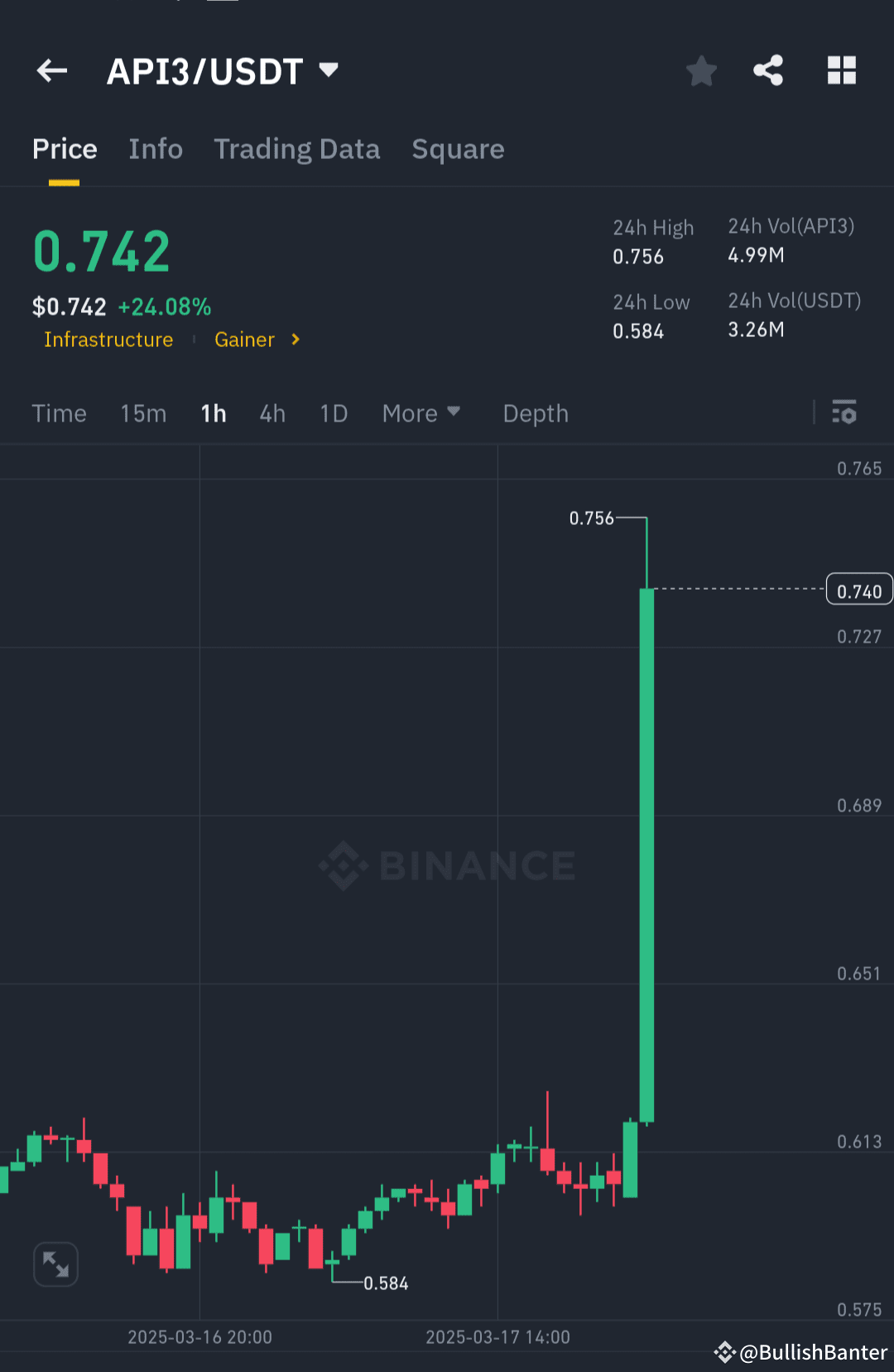Tap the 0.740 current price label
The width and height of the screenshot is (894, 1372).
(x=859, y=589)
